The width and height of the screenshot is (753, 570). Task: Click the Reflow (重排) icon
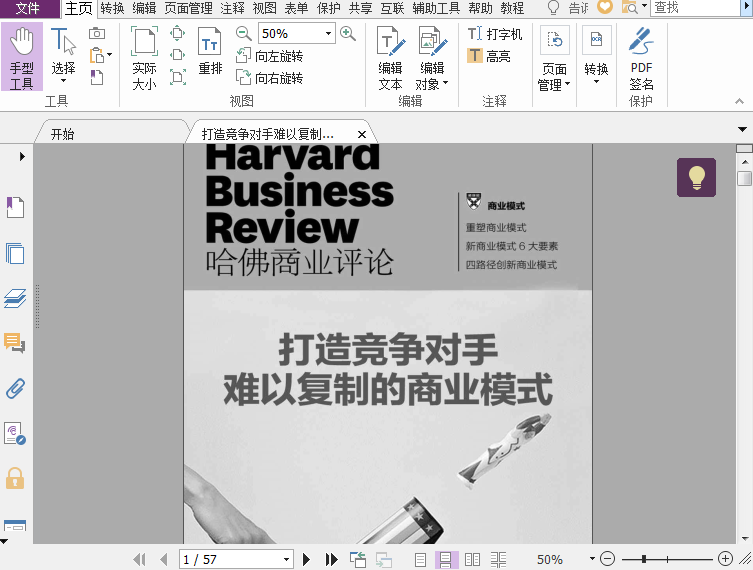(x=210, y=51)
